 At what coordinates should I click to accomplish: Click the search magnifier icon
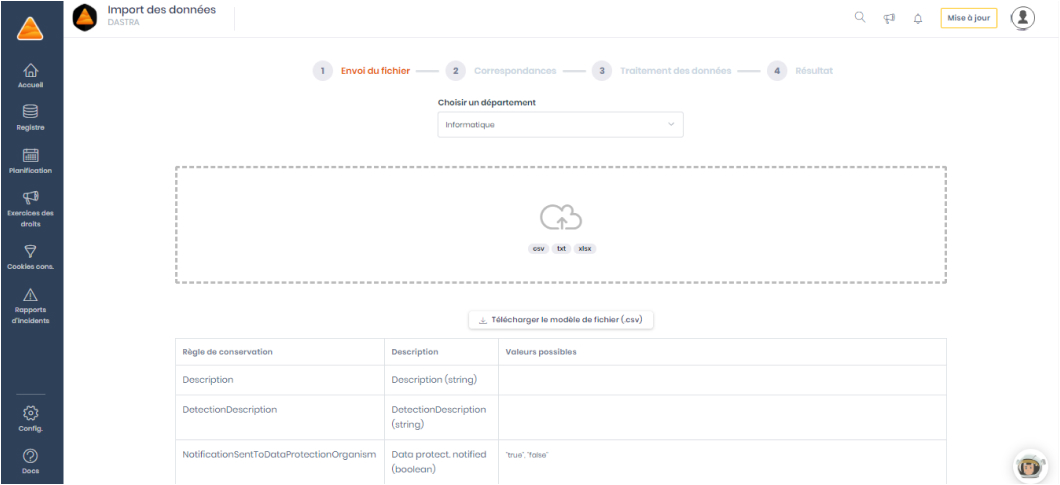[x=860, y=18]
